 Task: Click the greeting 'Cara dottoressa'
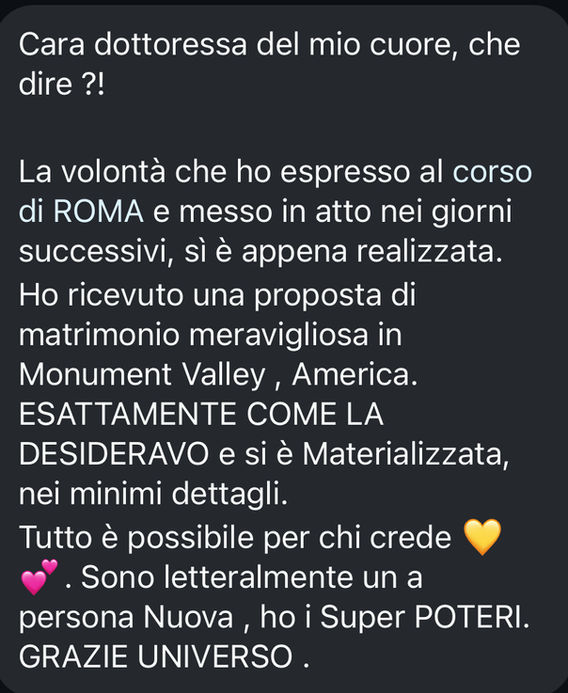tap(133, 44)
